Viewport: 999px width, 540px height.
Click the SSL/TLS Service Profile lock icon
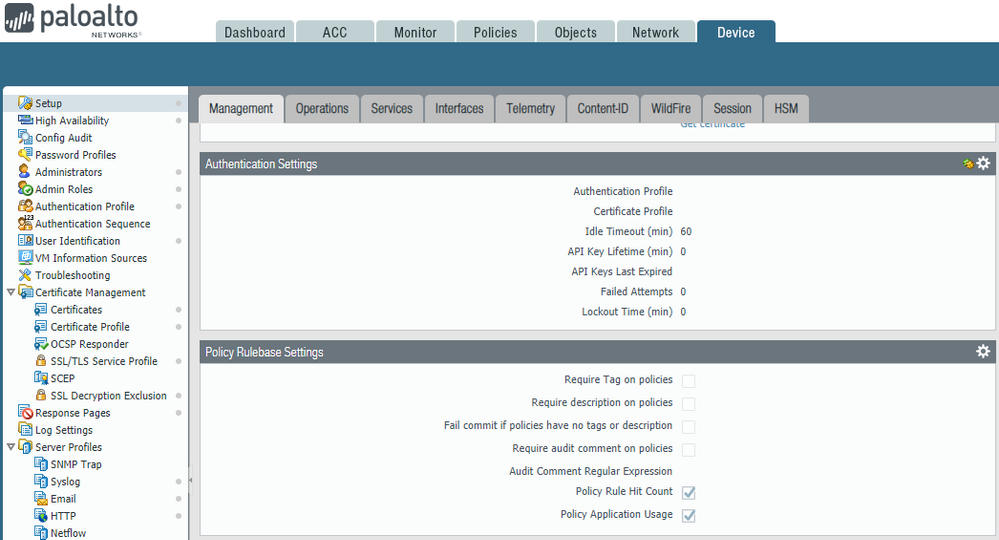click(41, 361)
